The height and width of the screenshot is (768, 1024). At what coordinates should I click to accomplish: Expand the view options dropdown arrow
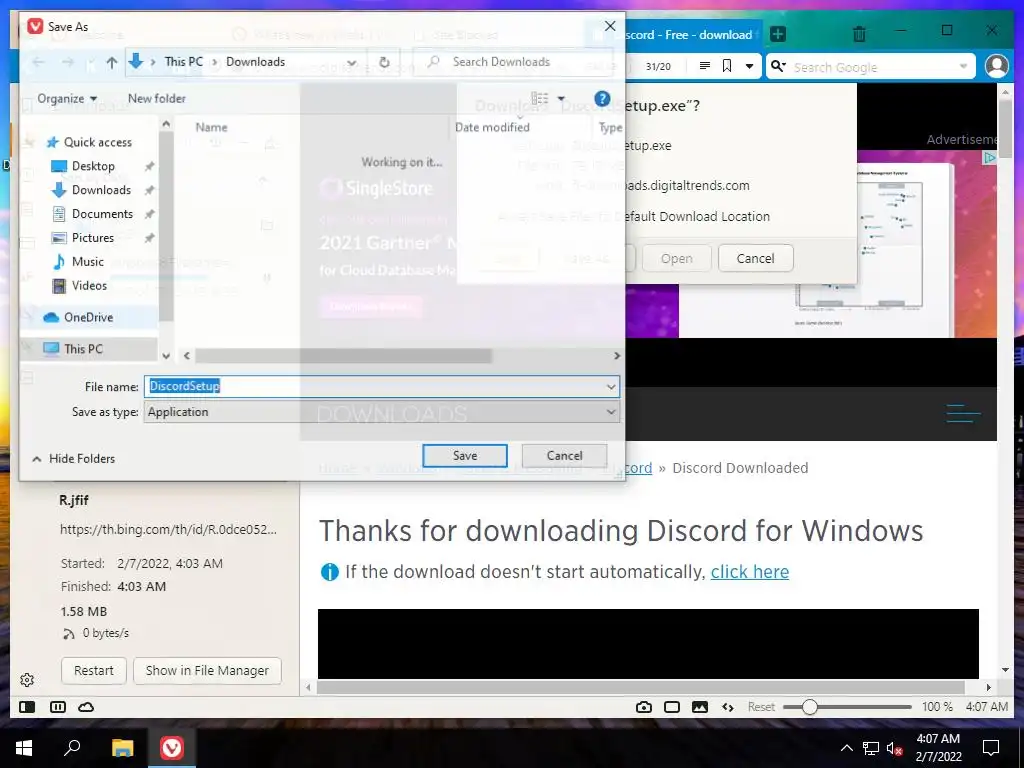click(561, 99)
